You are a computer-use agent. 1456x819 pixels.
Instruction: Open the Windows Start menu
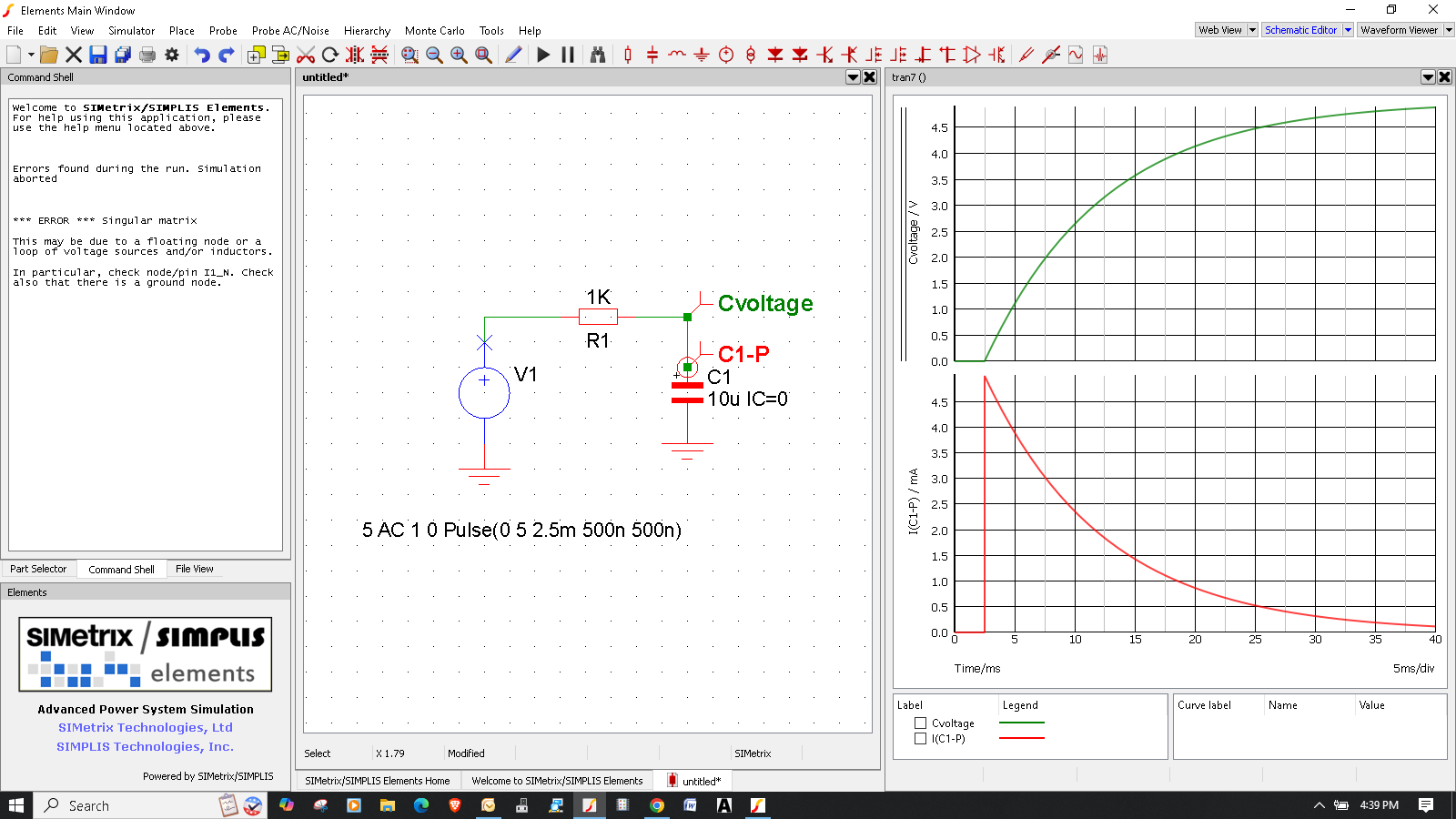tap(16, 805)
